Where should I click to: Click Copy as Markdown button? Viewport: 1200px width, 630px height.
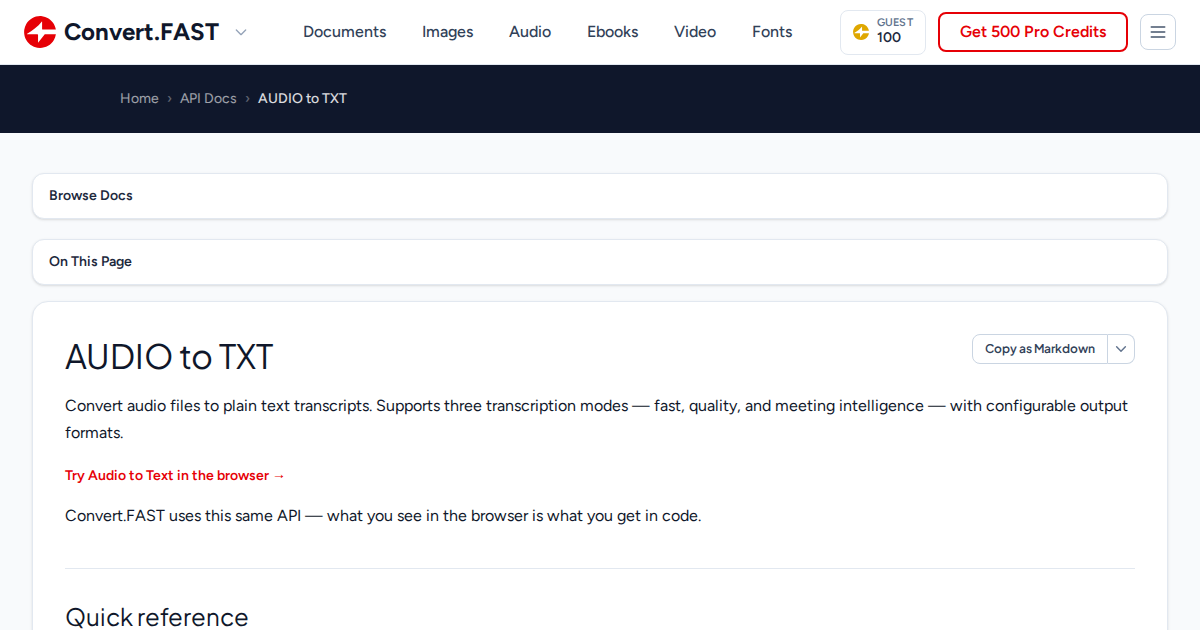[1040, 349]
